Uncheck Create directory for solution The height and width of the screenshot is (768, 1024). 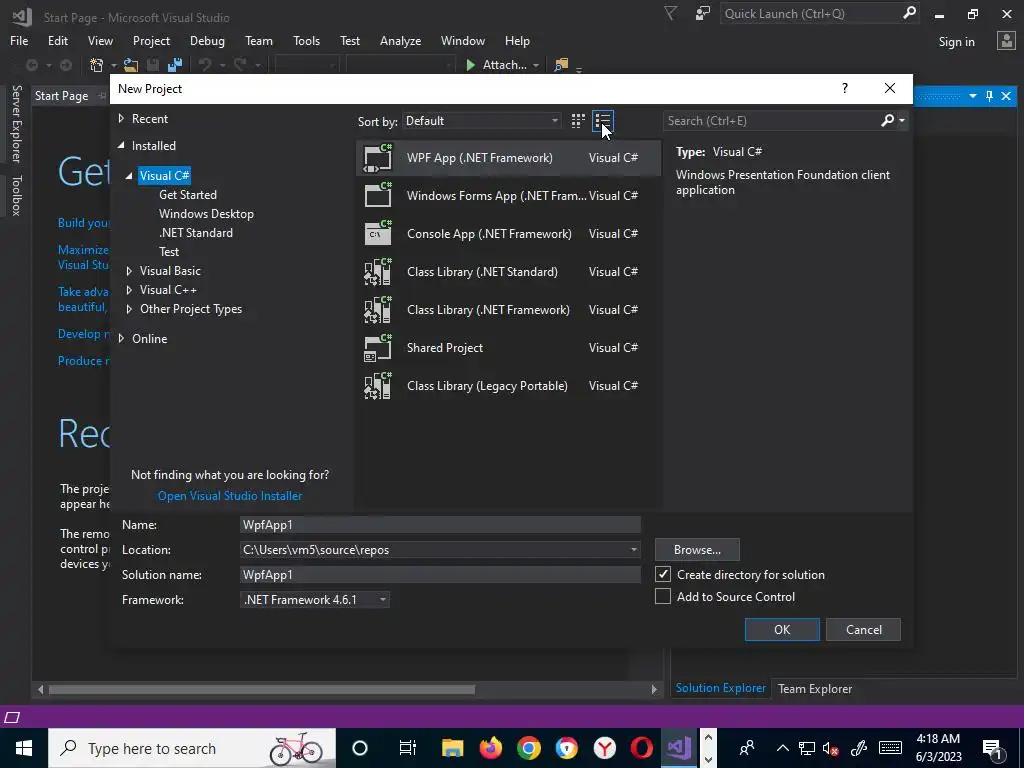663,574
